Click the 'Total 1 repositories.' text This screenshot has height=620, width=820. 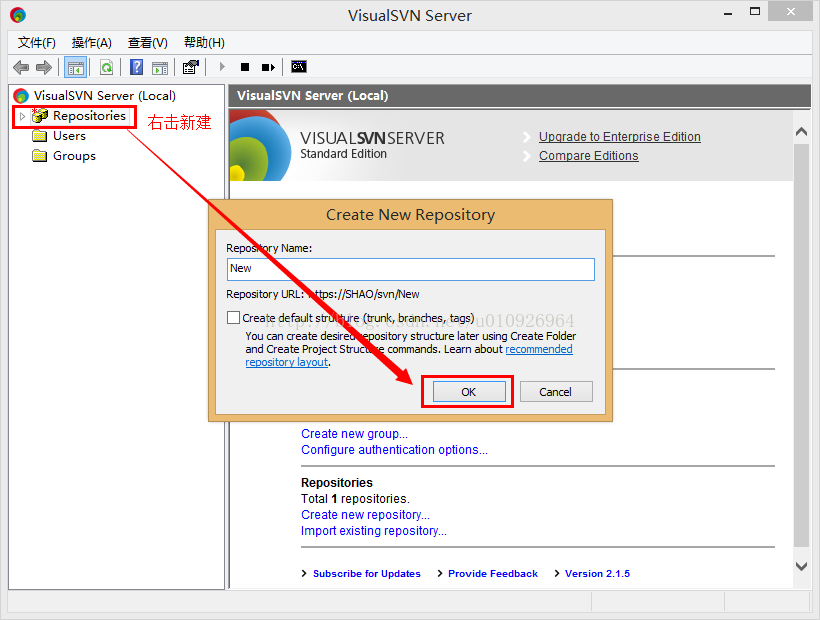click(355, 499)
